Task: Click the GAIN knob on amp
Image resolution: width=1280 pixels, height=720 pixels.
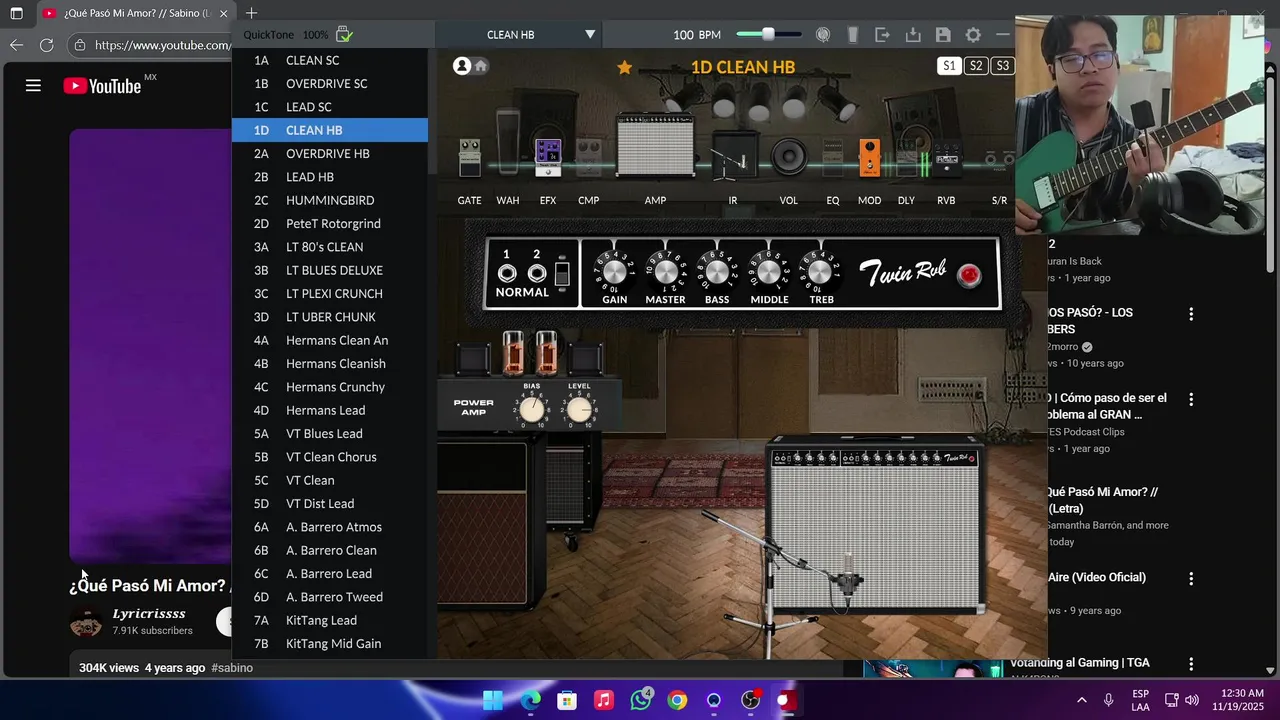Action: click(615, 271)
